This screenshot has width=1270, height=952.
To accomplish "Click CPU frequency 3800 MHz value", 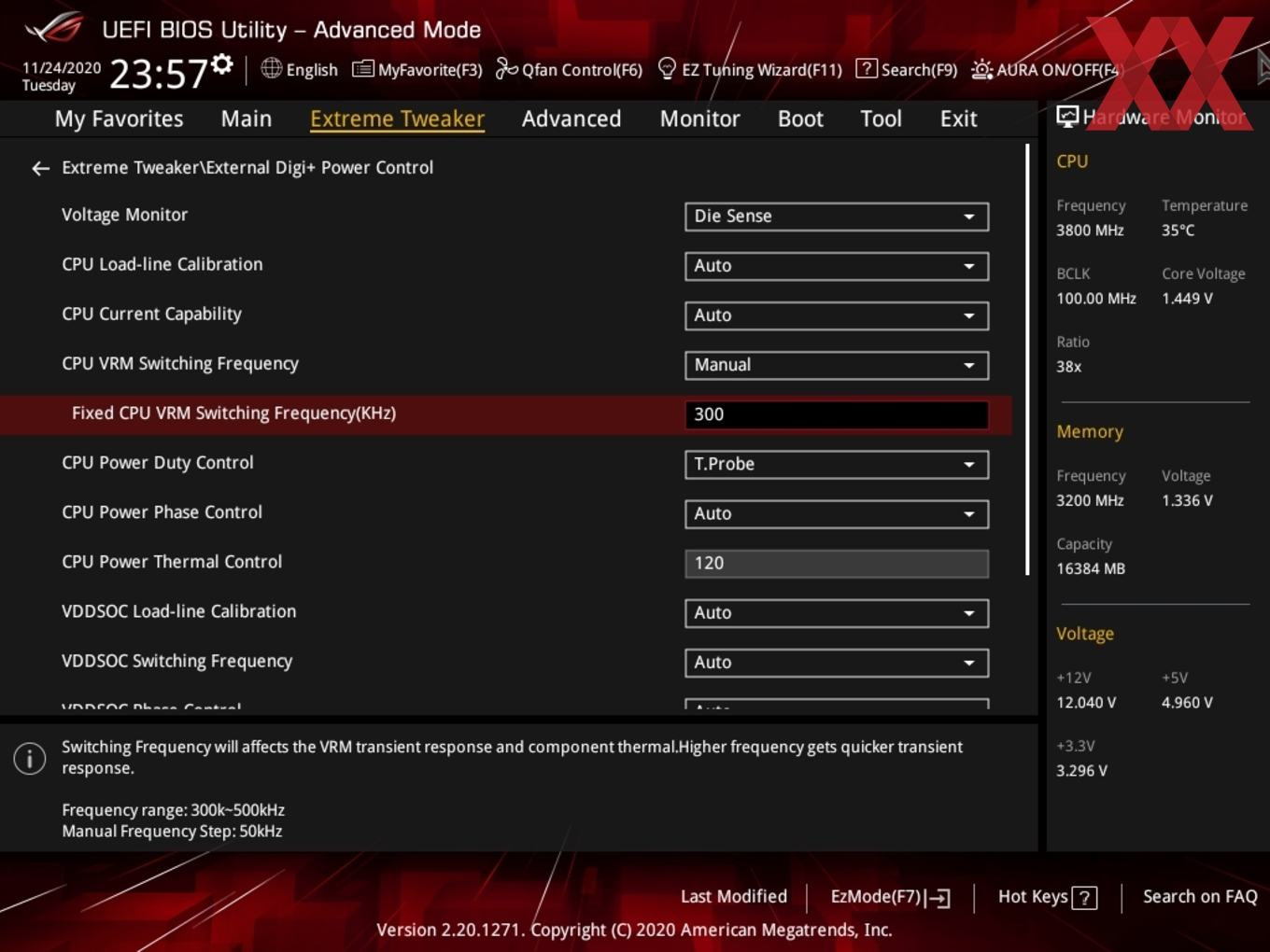I will (x=1090, y=231).
